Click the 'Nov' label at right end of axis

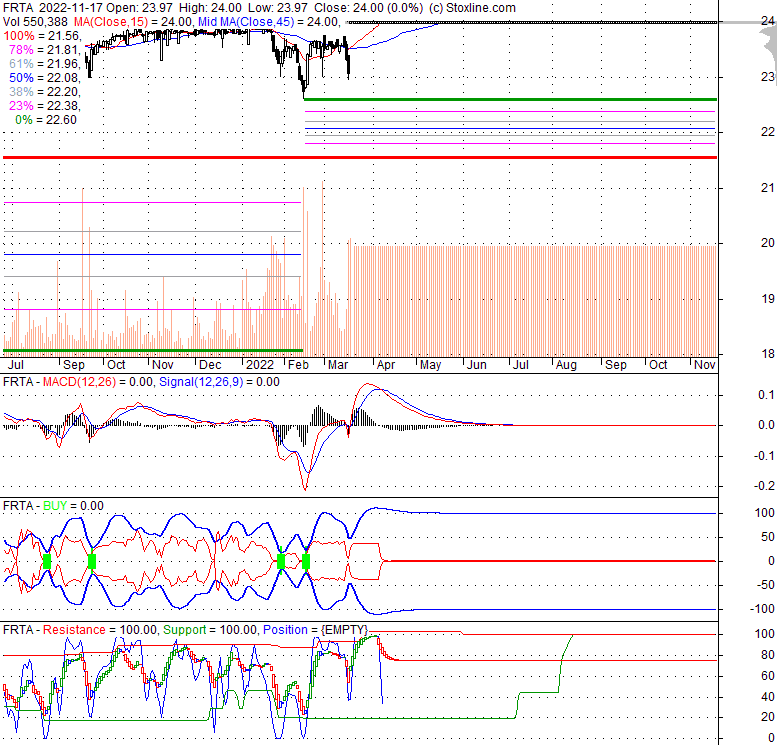(x=705, y=365)
